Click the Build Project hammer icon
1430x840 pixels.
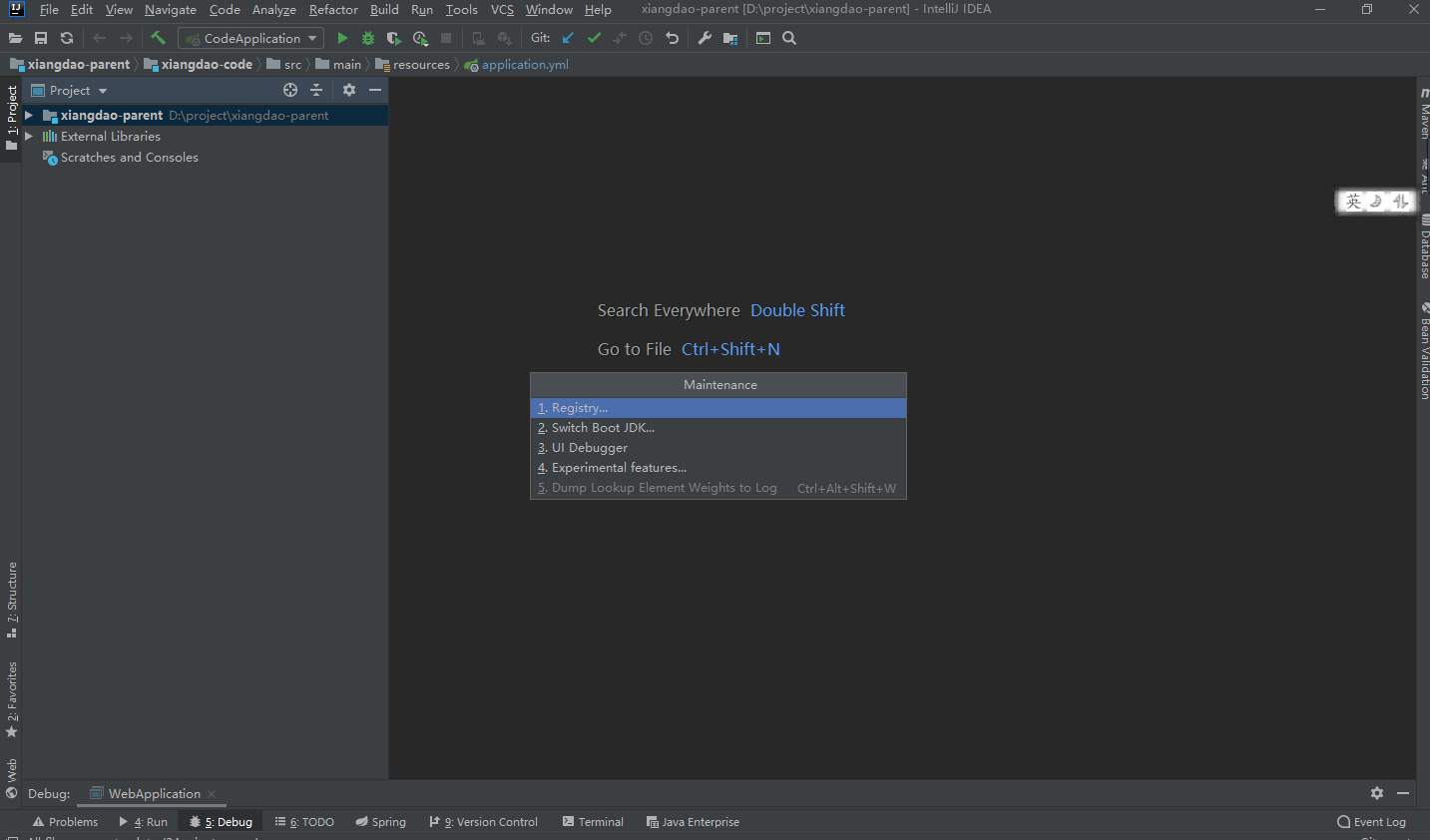[158, 38]
